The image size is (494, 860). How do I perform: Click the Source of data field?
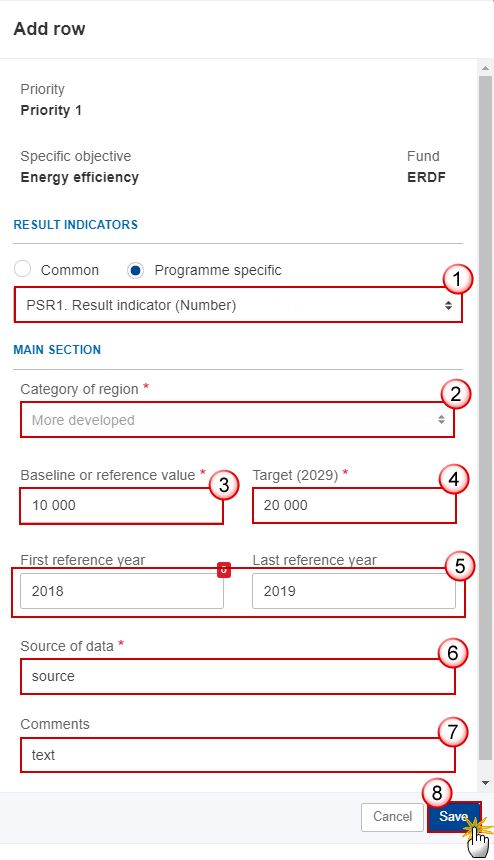coord(238,676)
